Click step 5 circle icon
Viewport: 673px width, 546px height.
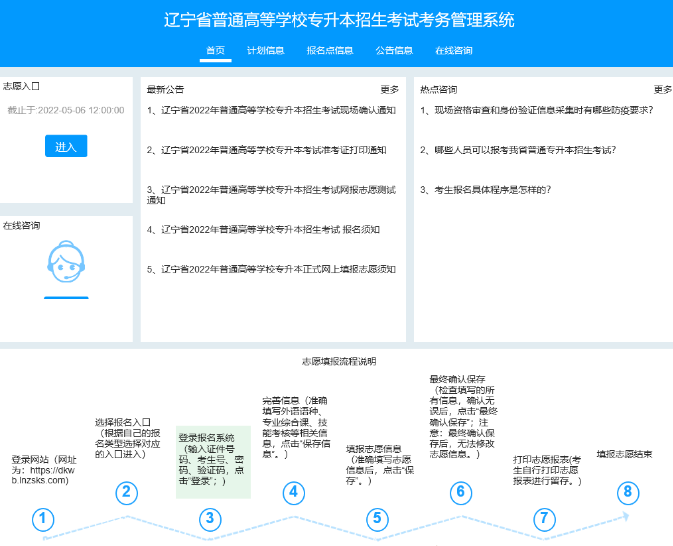click(376, 518)
